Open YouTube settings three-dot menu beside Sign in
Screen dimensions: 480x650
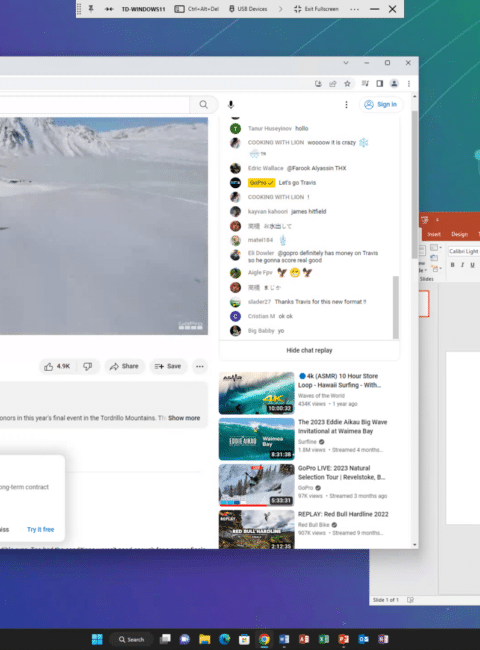pyautogui.click(x=346, y=105)
